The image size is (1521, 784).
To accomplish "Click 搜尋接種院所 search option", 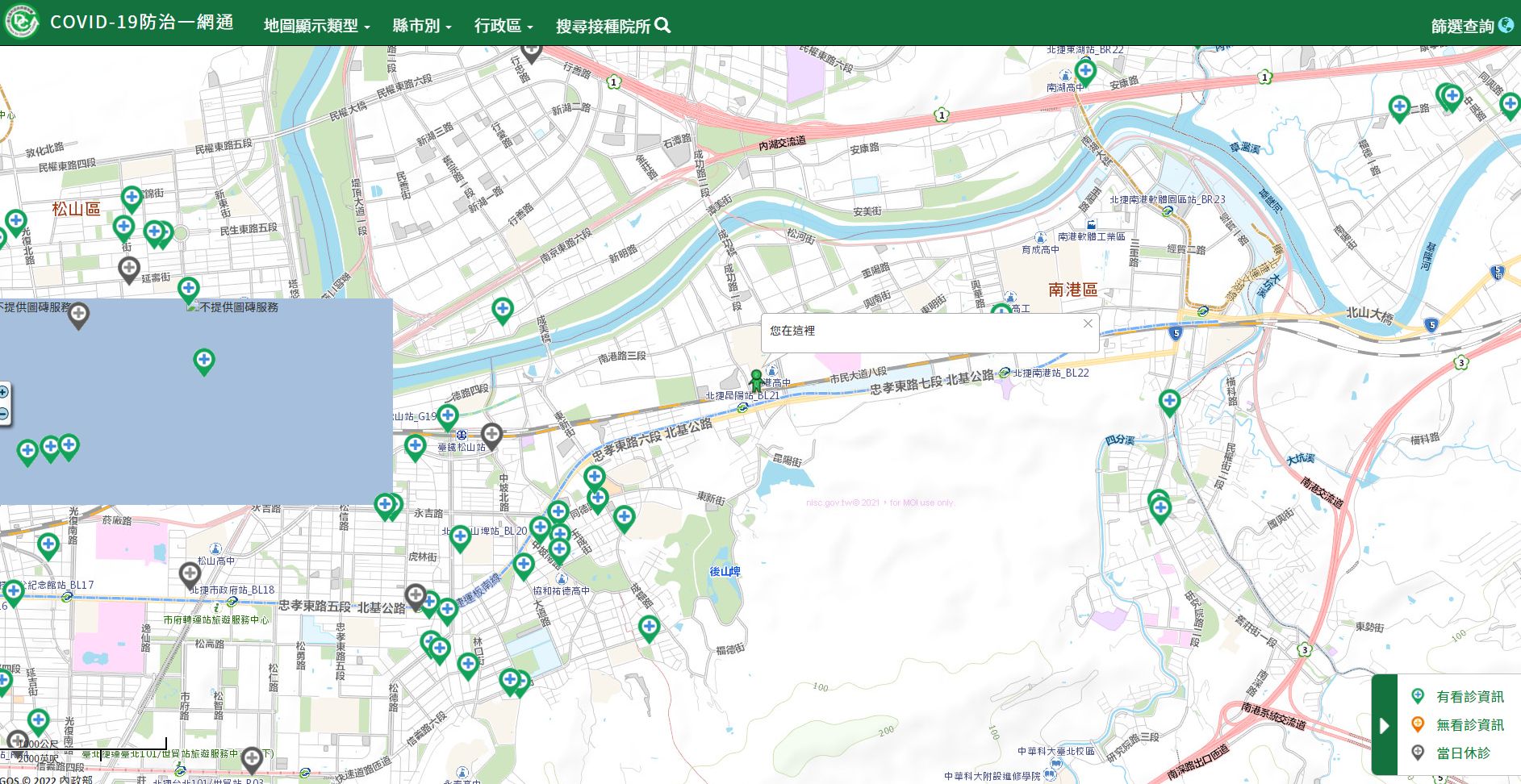I will (x=613, y=26).
